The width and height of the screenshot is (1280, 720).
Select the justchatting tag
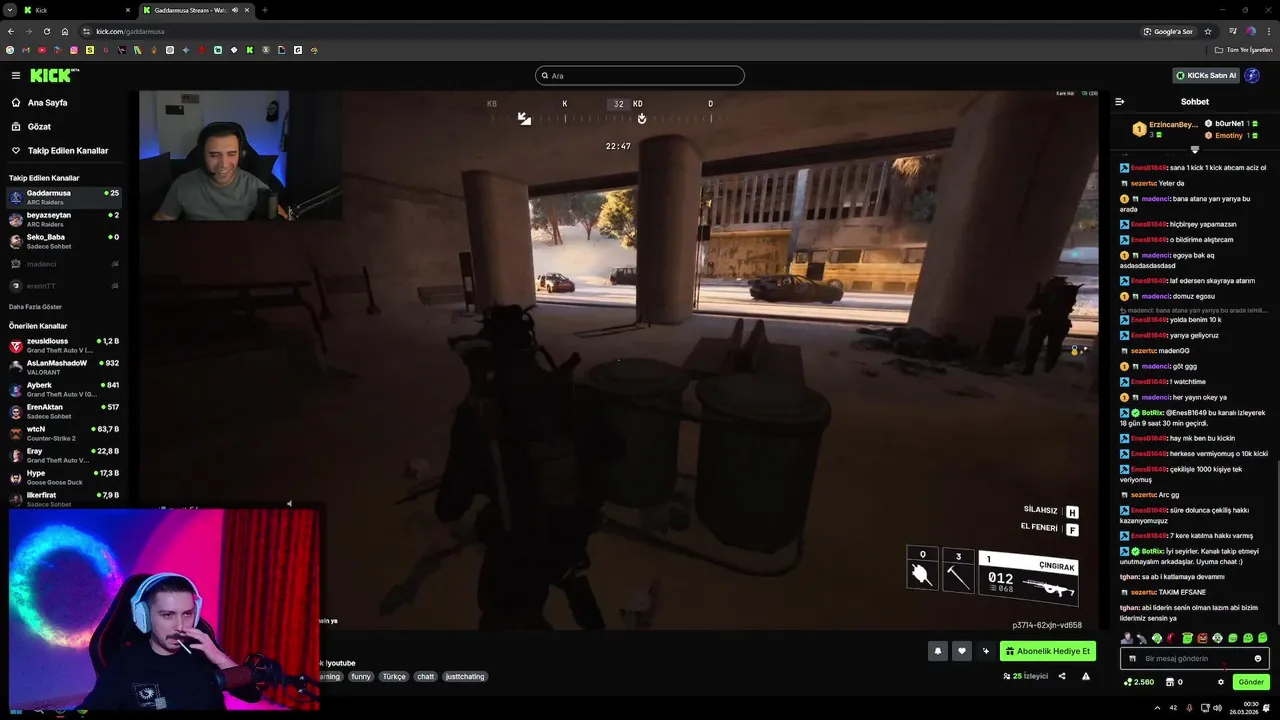465,677
